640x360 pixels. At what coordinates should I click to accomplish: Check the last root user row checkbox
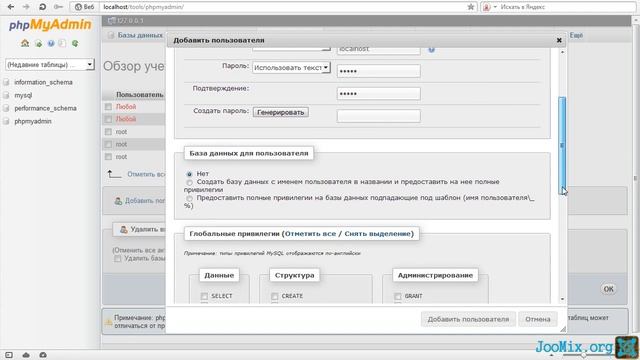coord(108,157)
